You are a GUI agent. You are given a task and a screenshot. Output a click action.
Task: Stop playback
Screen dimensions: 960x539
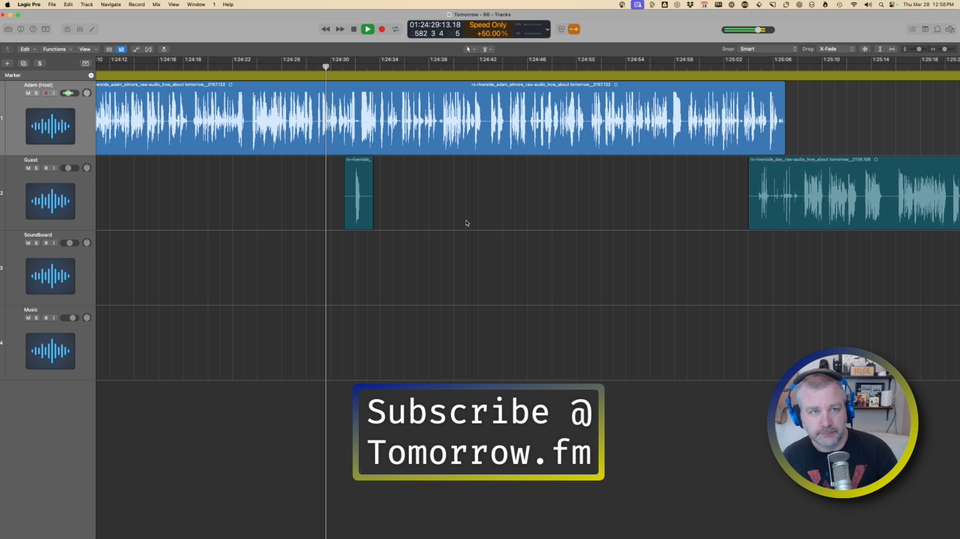(x=353, y=29)
